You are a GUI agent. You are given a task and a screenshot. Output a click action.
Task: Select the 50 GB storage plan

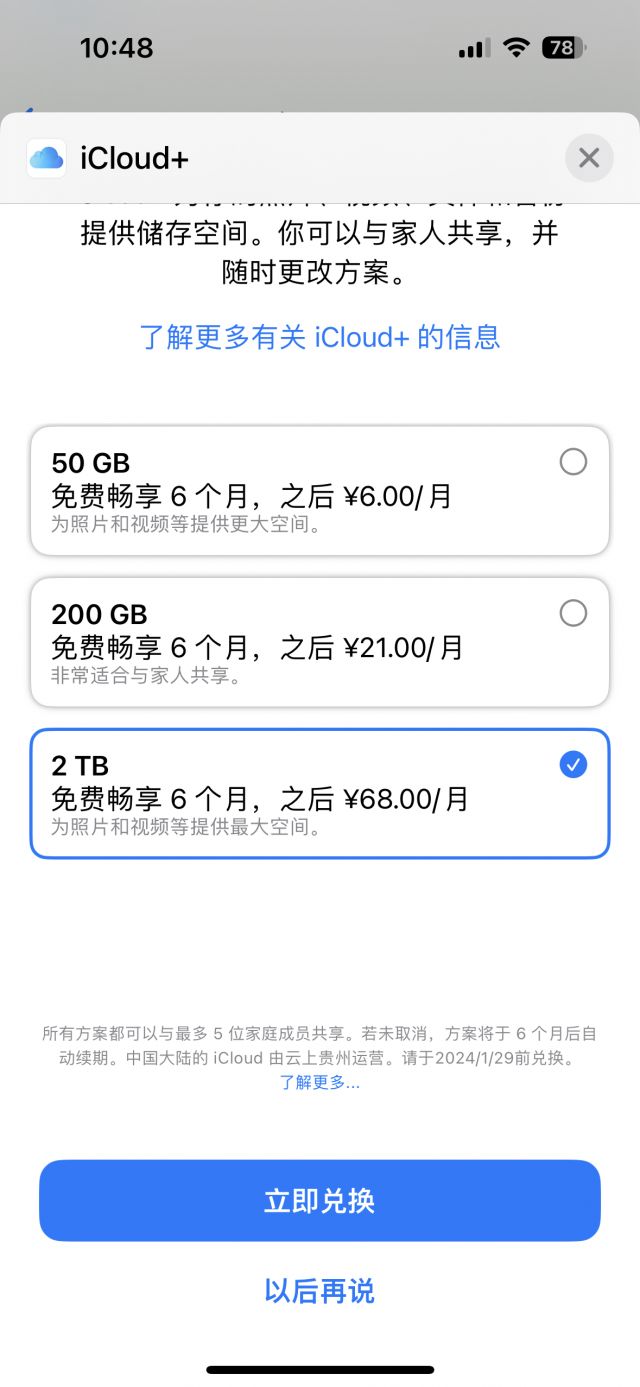[x=573, y=462]
